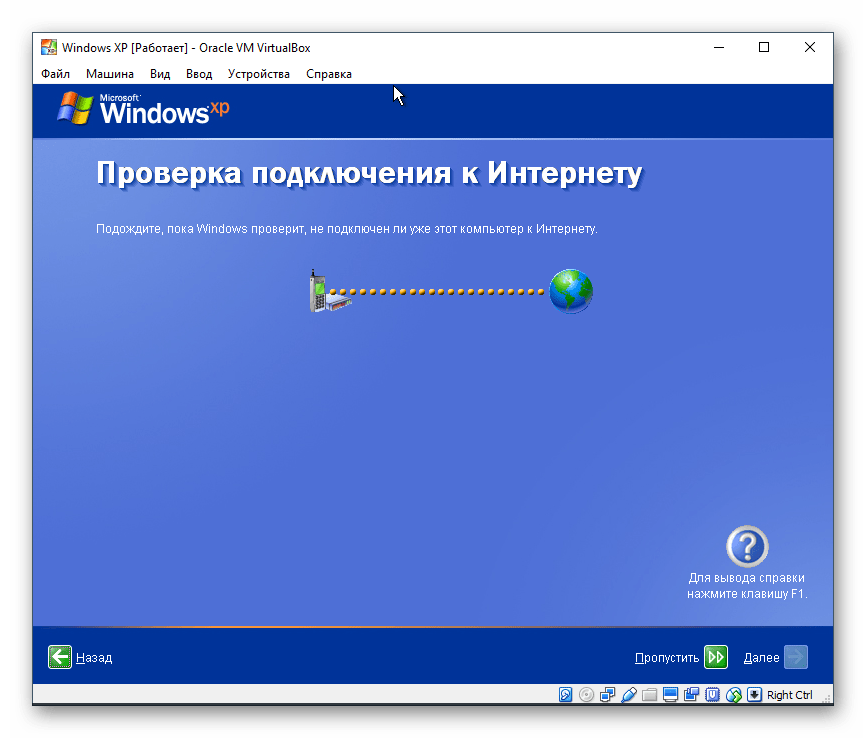Image resolution: width=866 pixels, height=738 pixels.
Task: Click the Назад link
Action: coord(94,657)
